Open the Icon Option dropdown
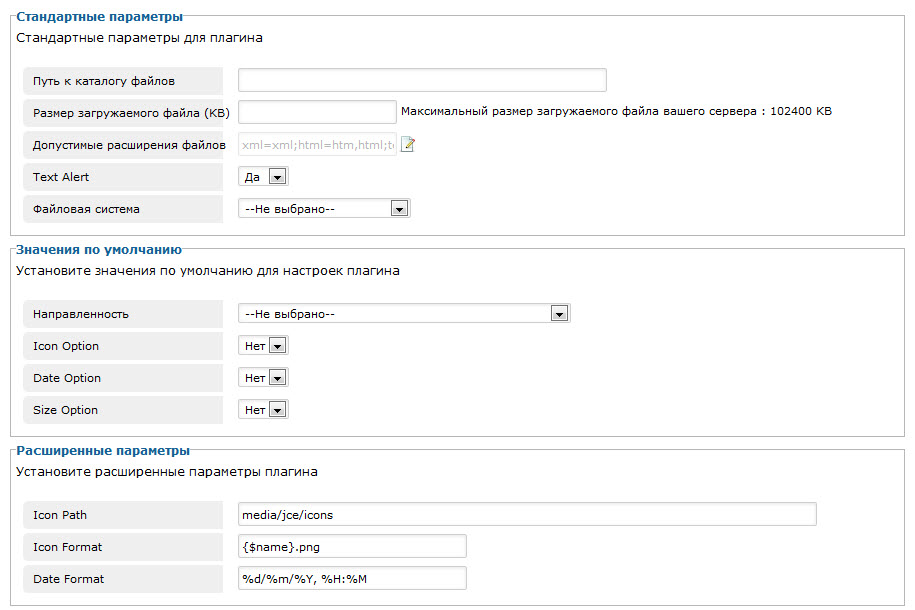This screenshot has height=610, width=915. (x=263, y=346)
